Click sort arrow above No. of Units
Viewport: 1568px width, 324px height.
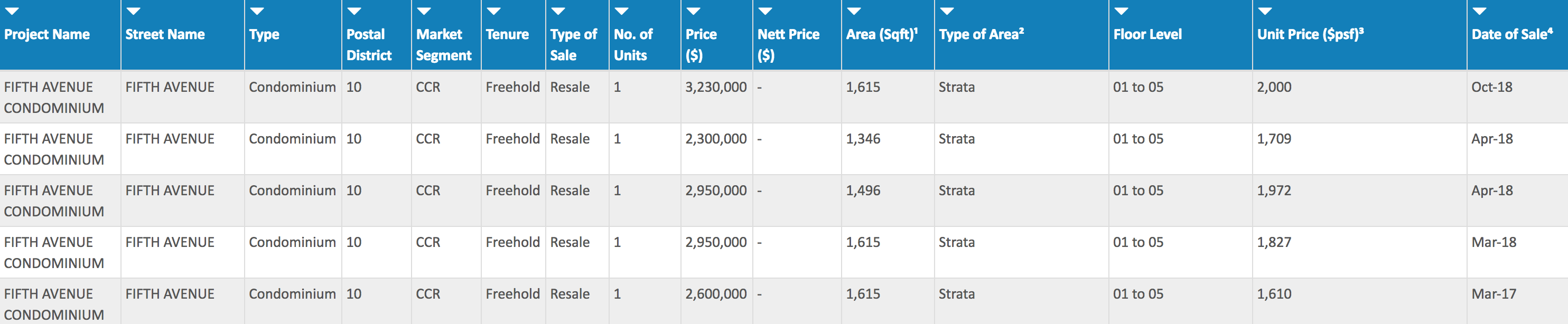click(x=621, y=11)
